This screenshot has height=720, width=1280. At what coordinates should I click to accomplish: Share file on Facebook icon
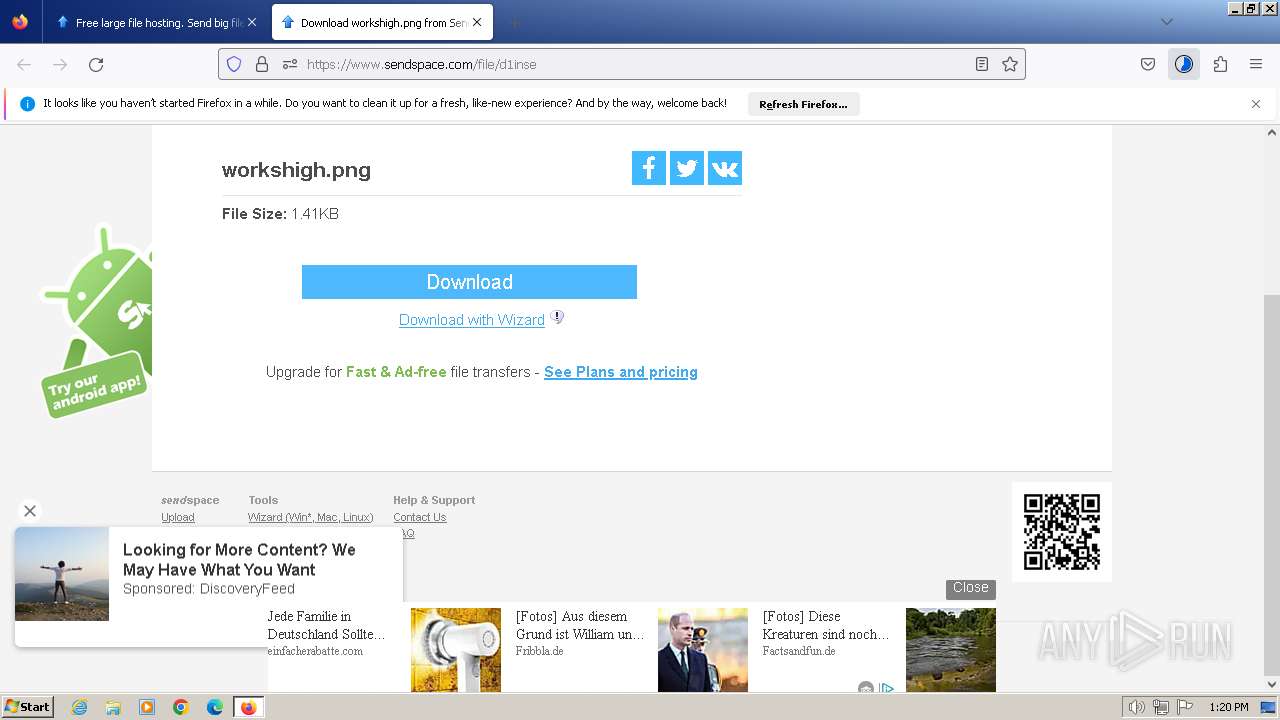point(649,168)
